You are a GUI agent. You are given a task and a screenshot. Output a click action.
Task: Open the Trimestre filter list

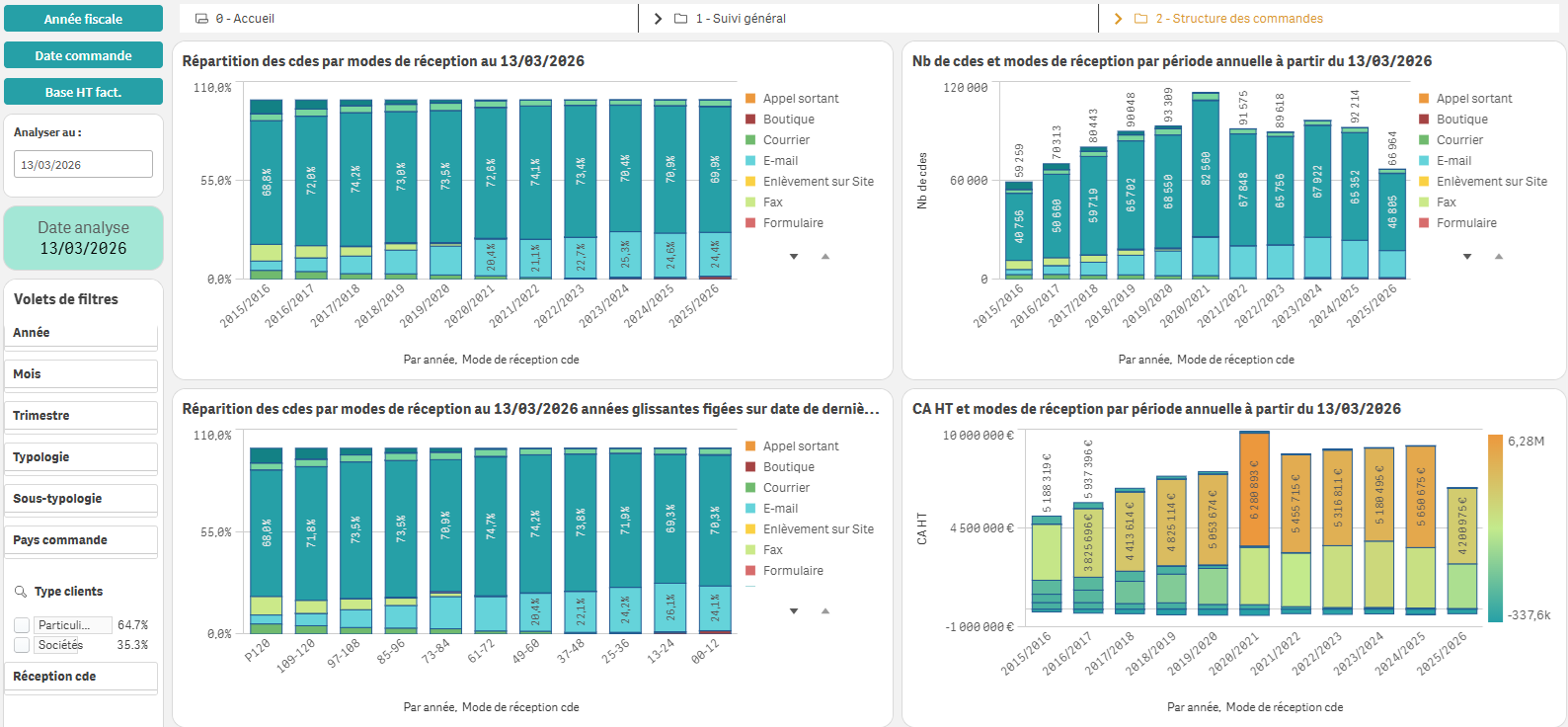click(x=83, y=417)
